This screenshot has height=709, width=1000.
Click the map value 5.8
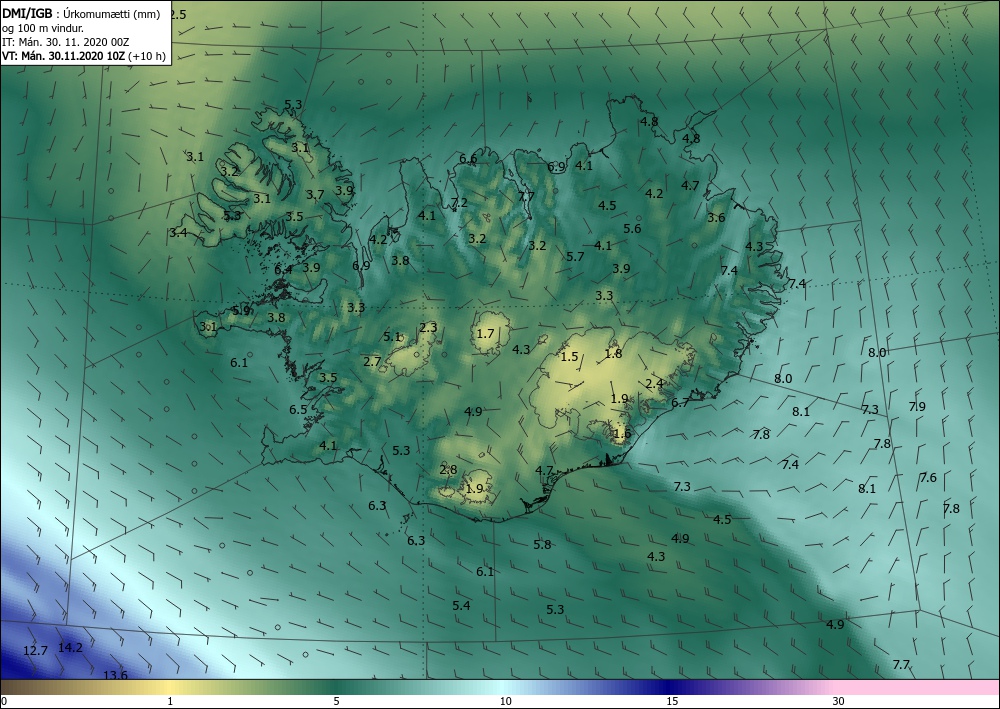542,545
